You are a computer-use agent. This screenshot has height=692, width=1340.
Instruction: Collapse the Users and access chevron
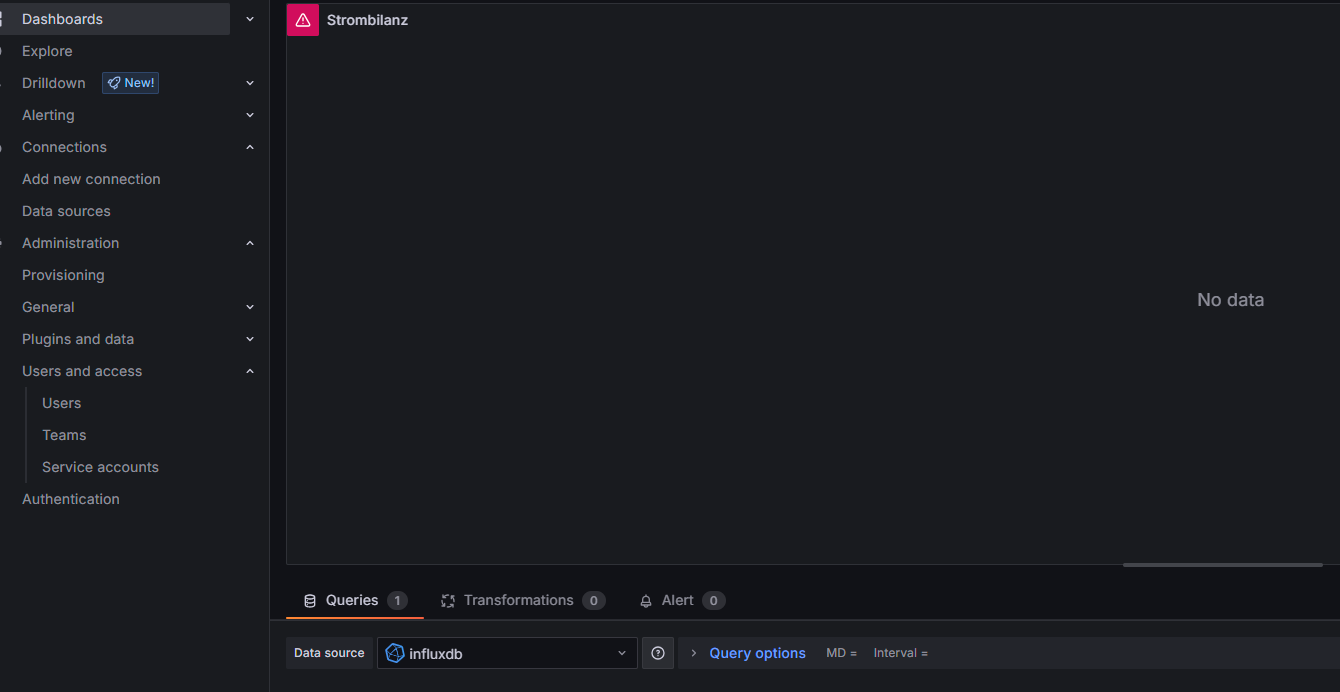pos(250,371)
